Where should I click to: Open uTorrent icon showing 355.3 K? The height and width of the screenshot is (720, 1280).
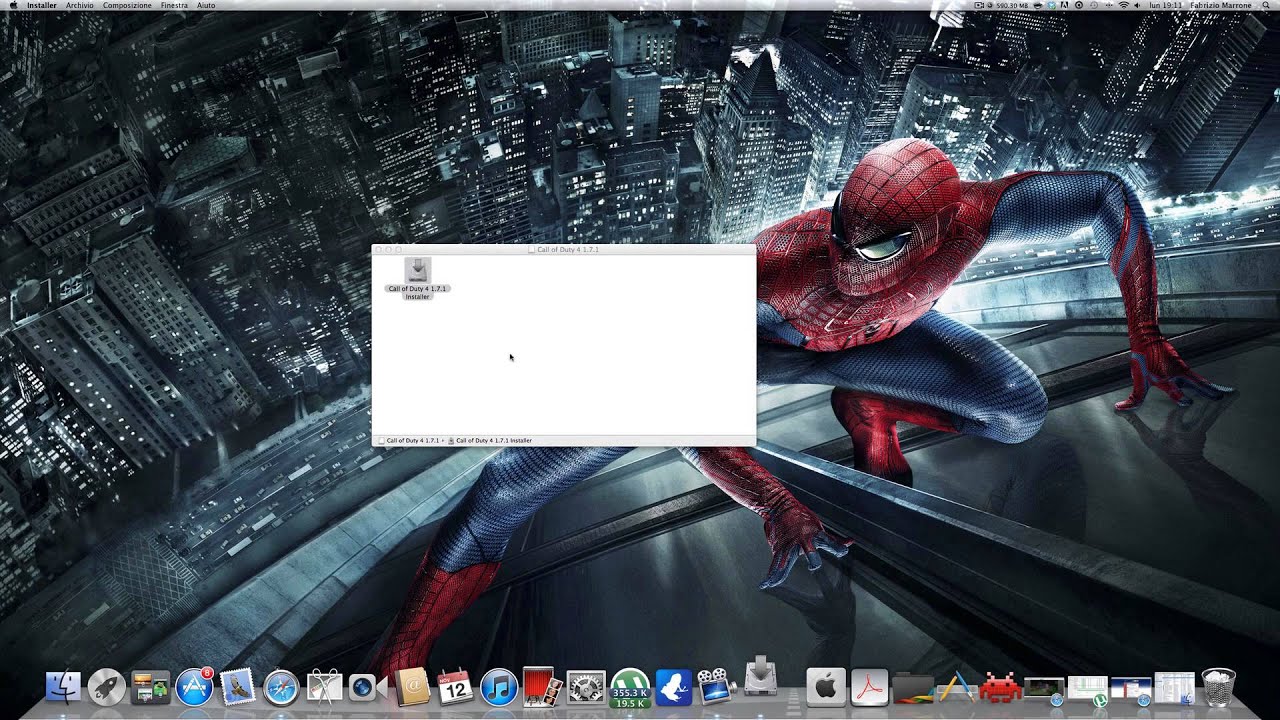630,688
